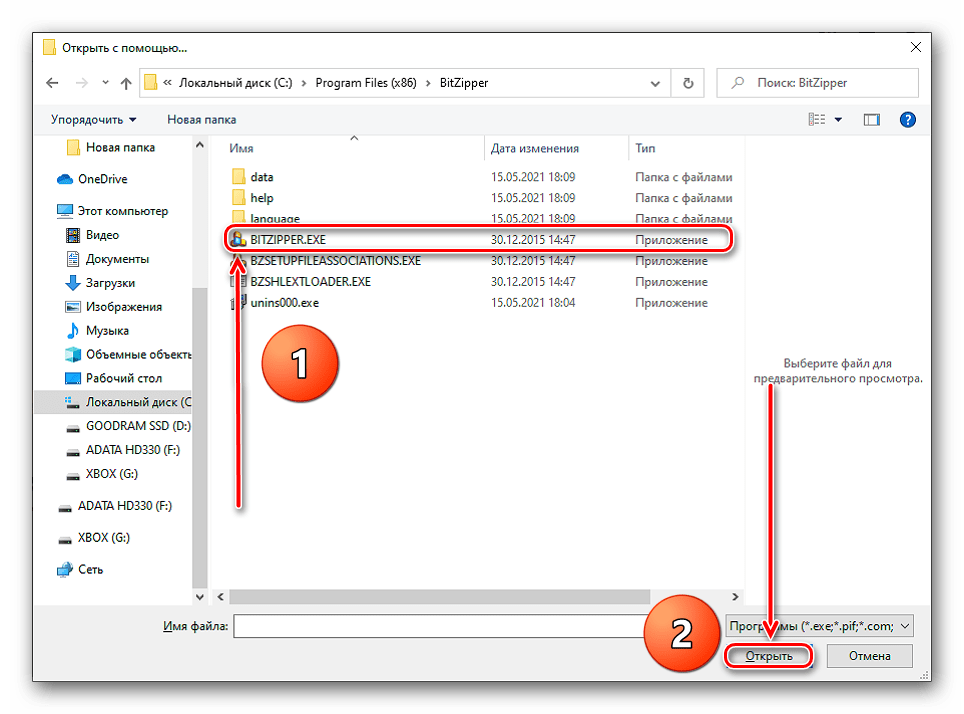Open the help question mark icon
The image size is (964, 714).
tap(907, 120)
